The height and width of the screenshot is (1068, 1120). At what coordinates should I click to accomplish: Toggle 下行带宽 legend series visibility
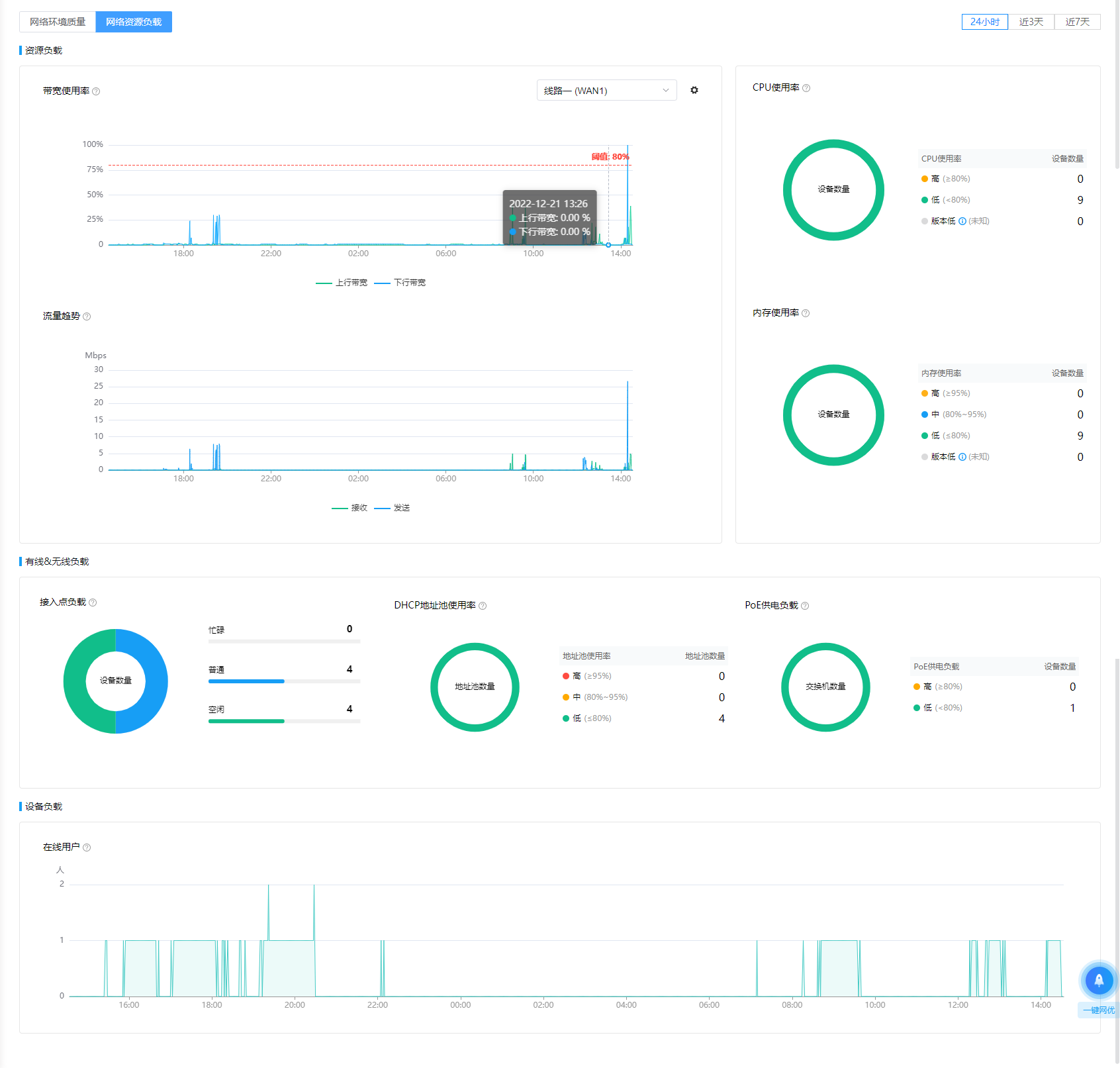tap(400, 283)
